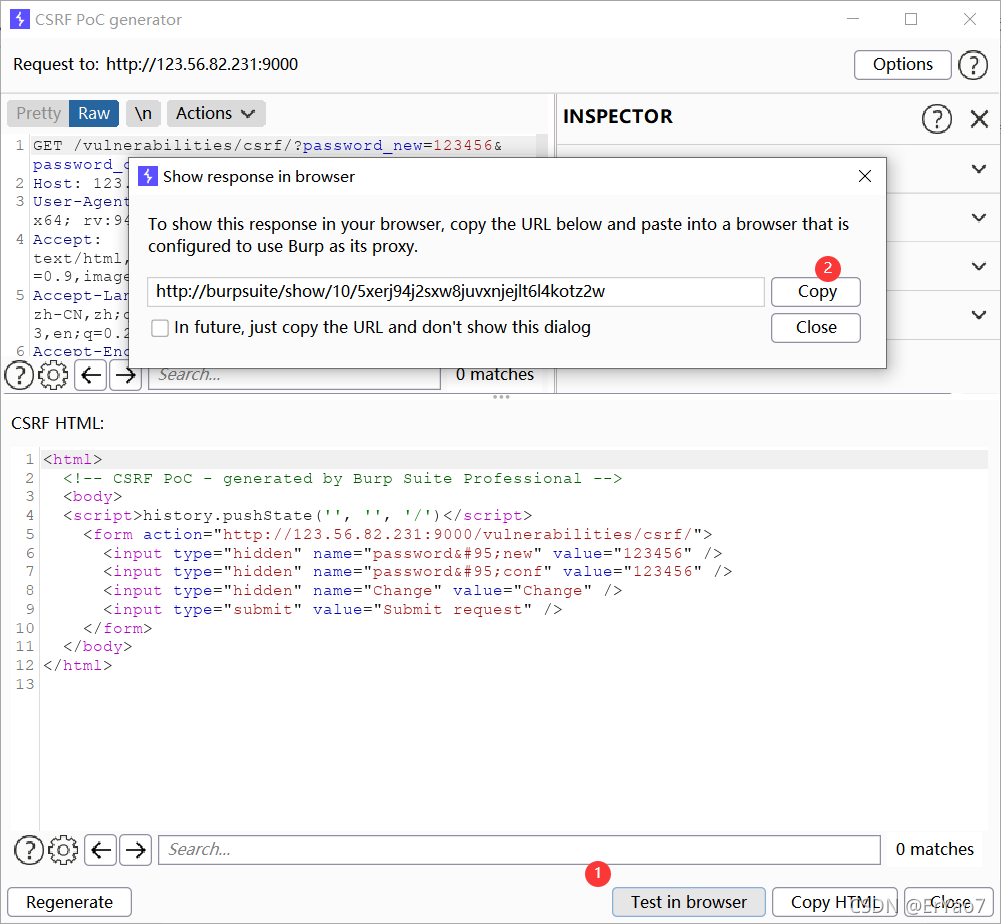Click Regenerate button
This screenshot has height=924, width=1001.
pos(70,902)
